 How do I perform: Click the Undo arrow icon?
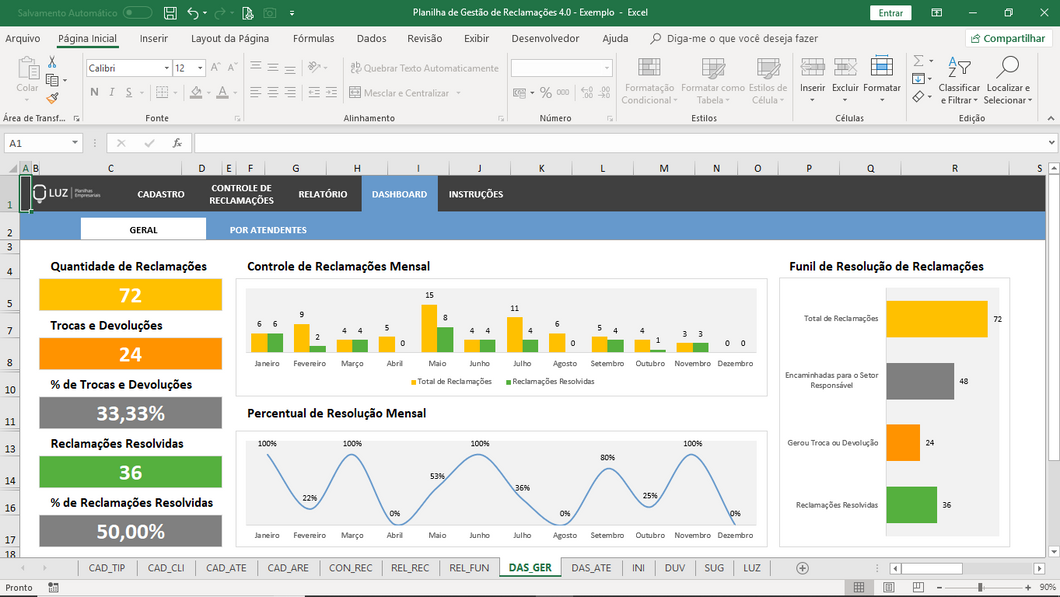[x=193, y=13]
